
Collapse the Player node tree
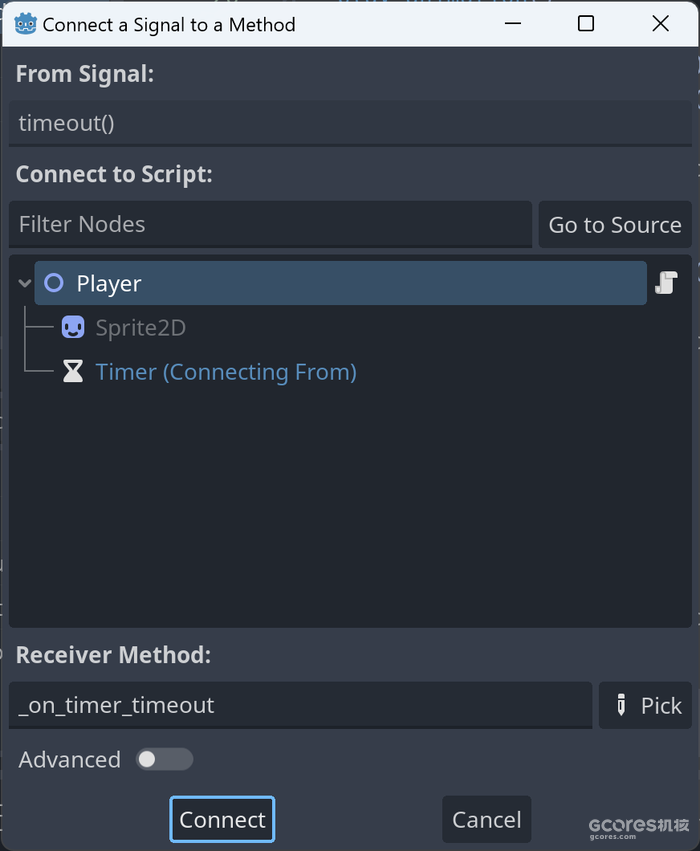[x=24, y=283]
